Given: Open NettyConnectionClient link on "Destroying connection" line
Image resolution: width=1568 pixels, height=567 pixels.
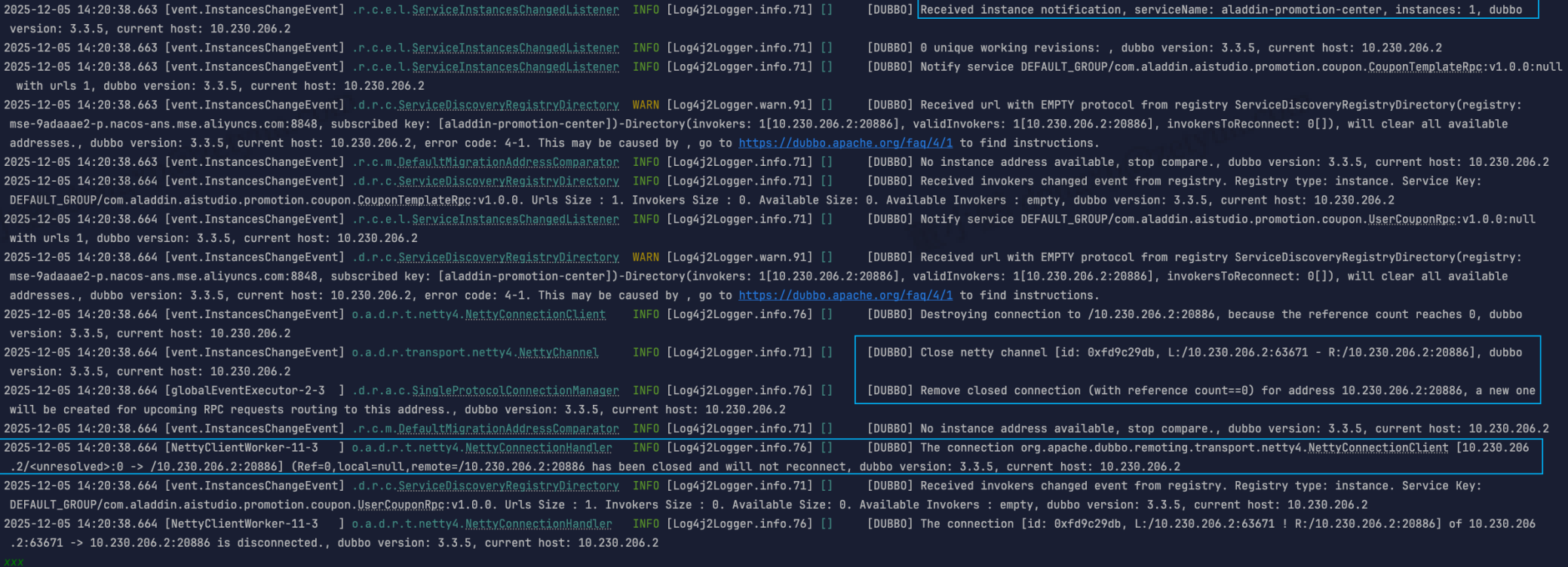Looking at the screenshot, I should pos(535,314).
